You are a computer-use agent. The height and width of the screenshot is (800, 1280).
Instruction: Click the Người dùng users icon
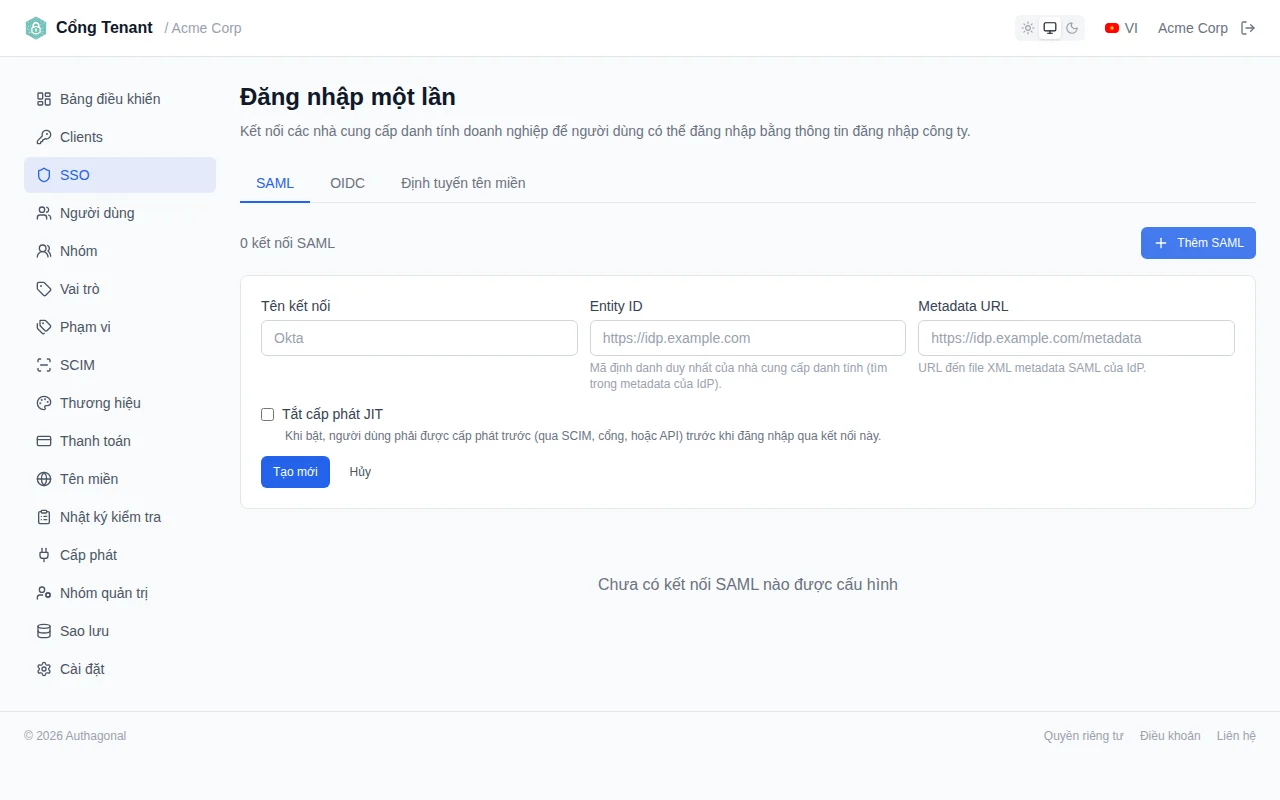tap(44, 213)
